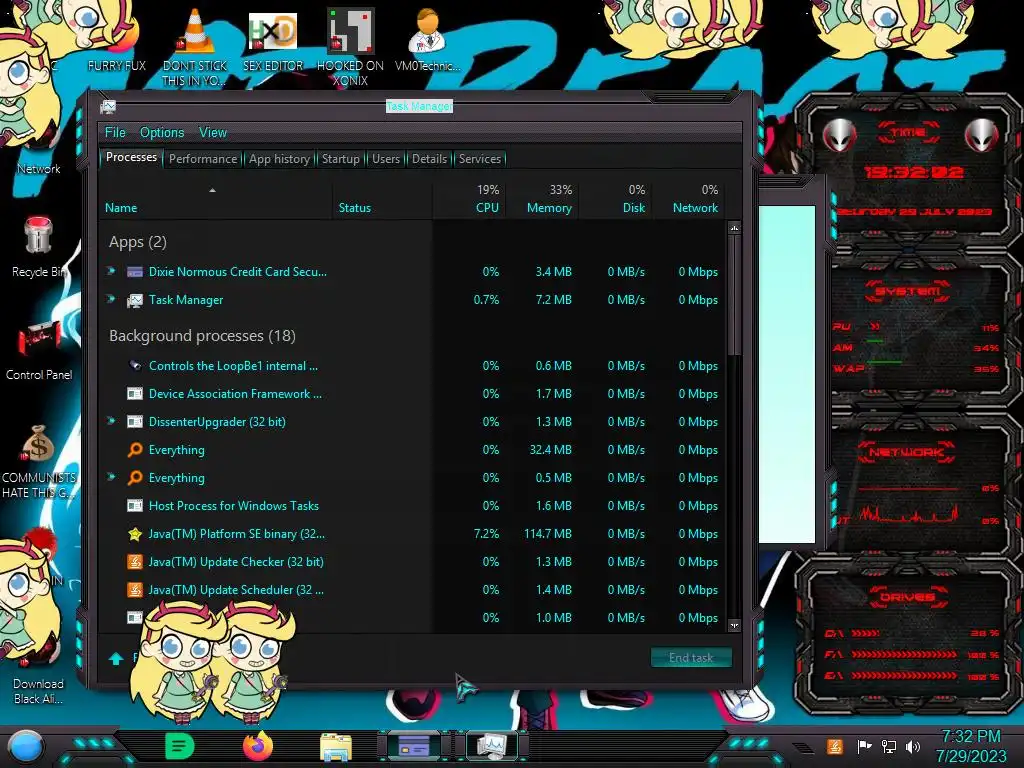This screenshot has height=768, width=1024.
Task: Open the Recycle Bin icon
Action: click(38, 247)
